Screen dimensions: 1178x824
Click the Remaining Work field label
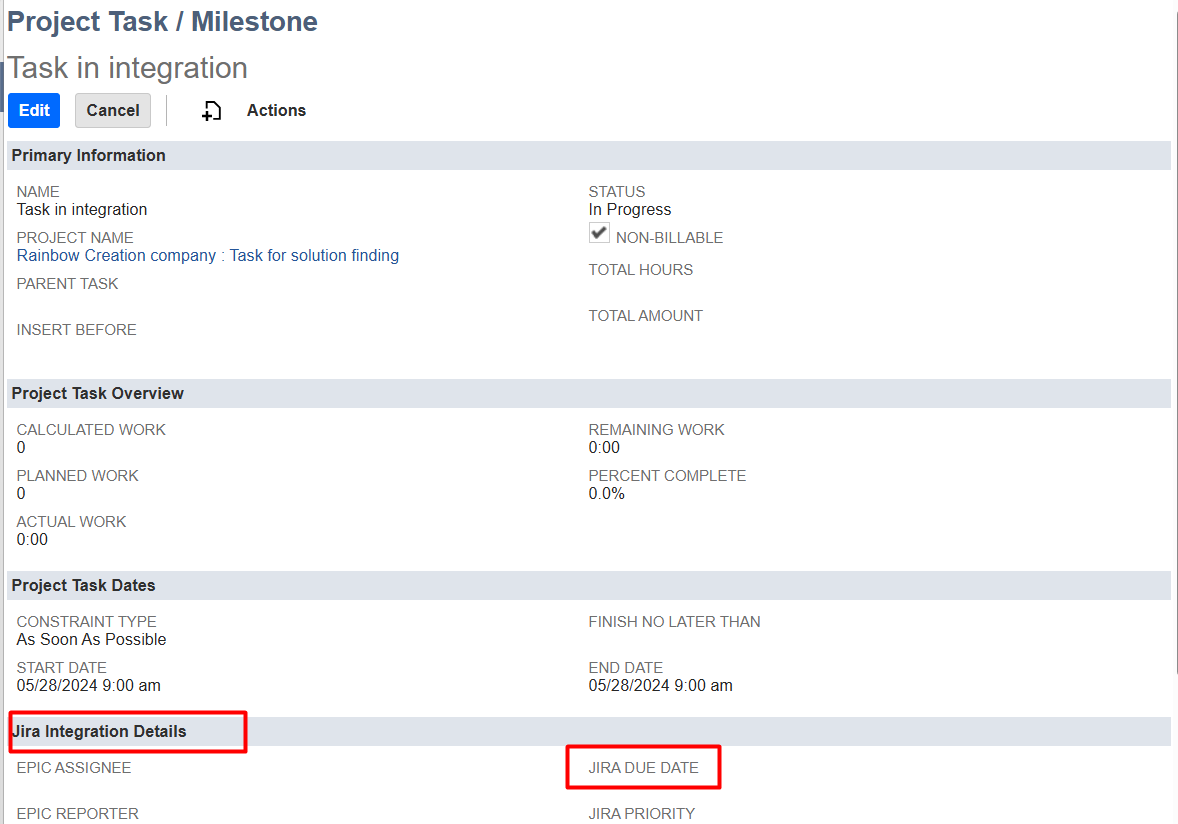click(656, 430)
